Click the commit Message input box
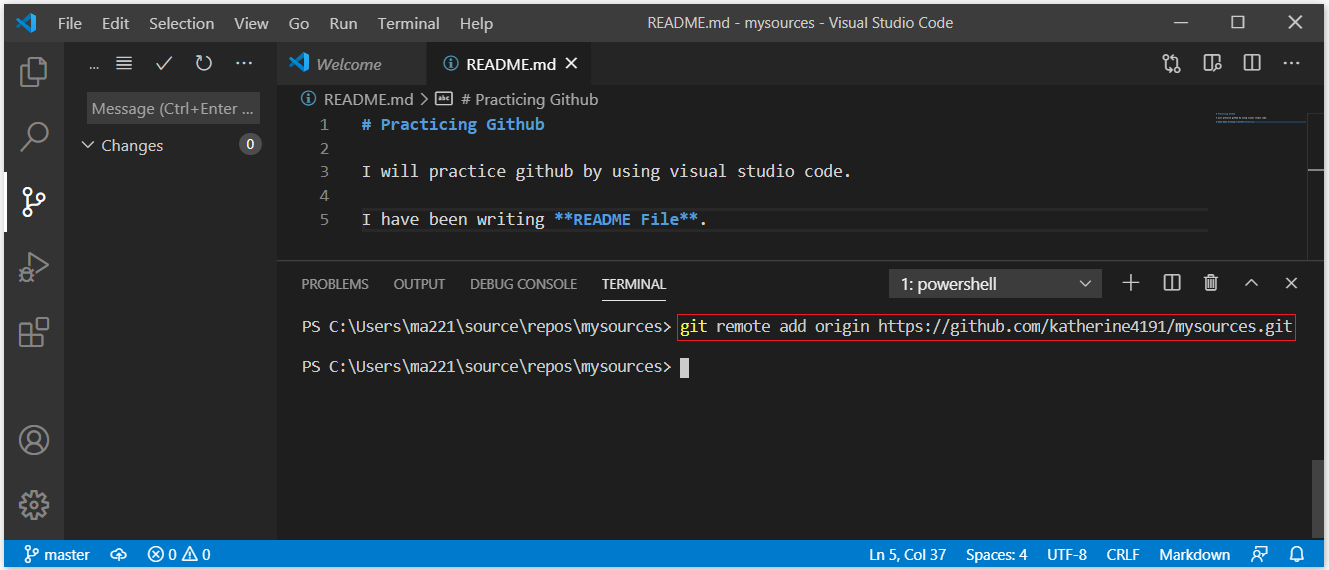 174,108
